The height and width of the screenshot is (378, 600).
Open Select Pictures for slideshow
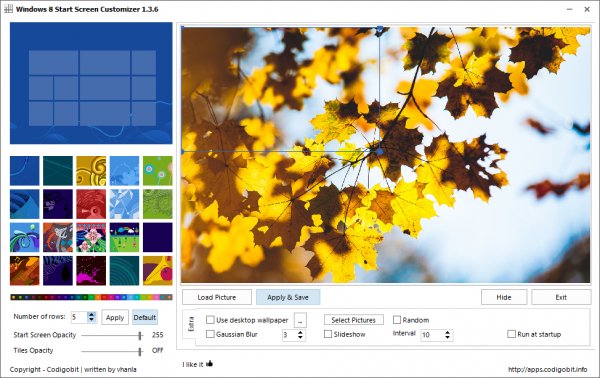point(354,320)
